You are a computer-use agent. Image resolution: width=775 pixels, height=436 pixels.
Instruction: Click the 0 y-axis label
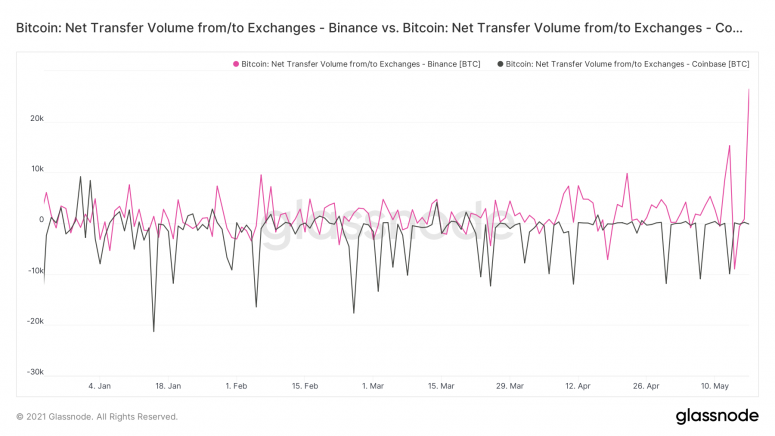tap(41, 220)
